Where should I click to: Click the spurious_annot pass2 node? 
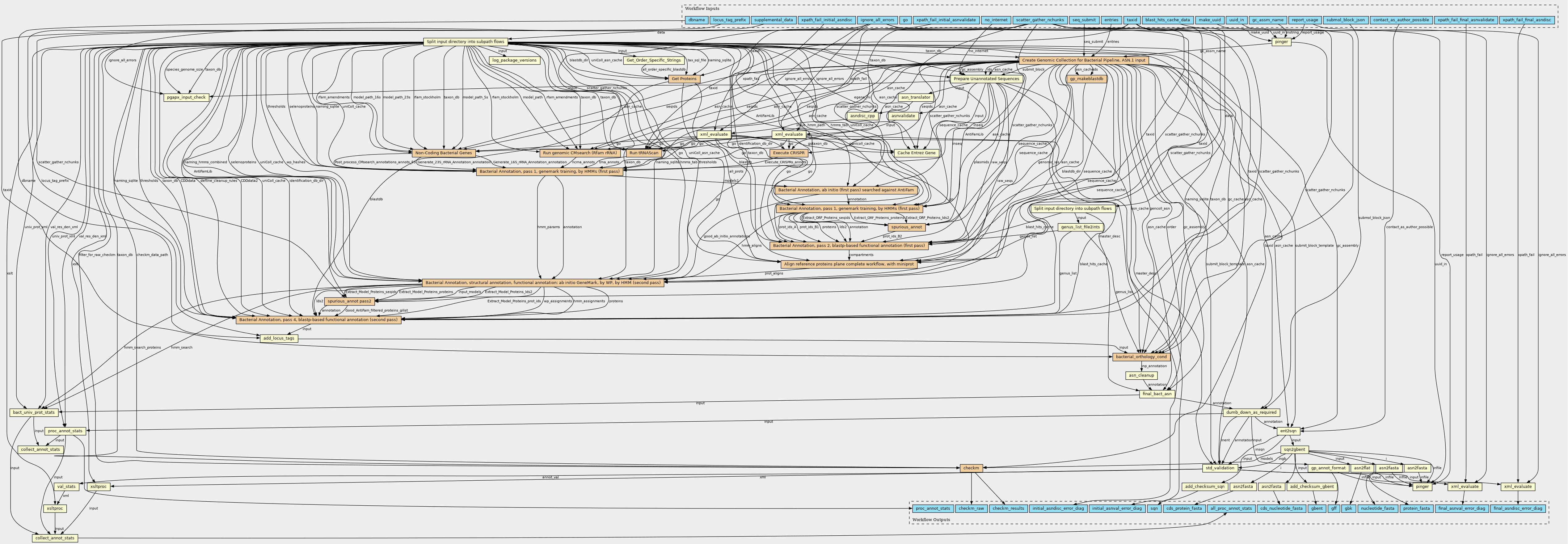tap(349, 301)
